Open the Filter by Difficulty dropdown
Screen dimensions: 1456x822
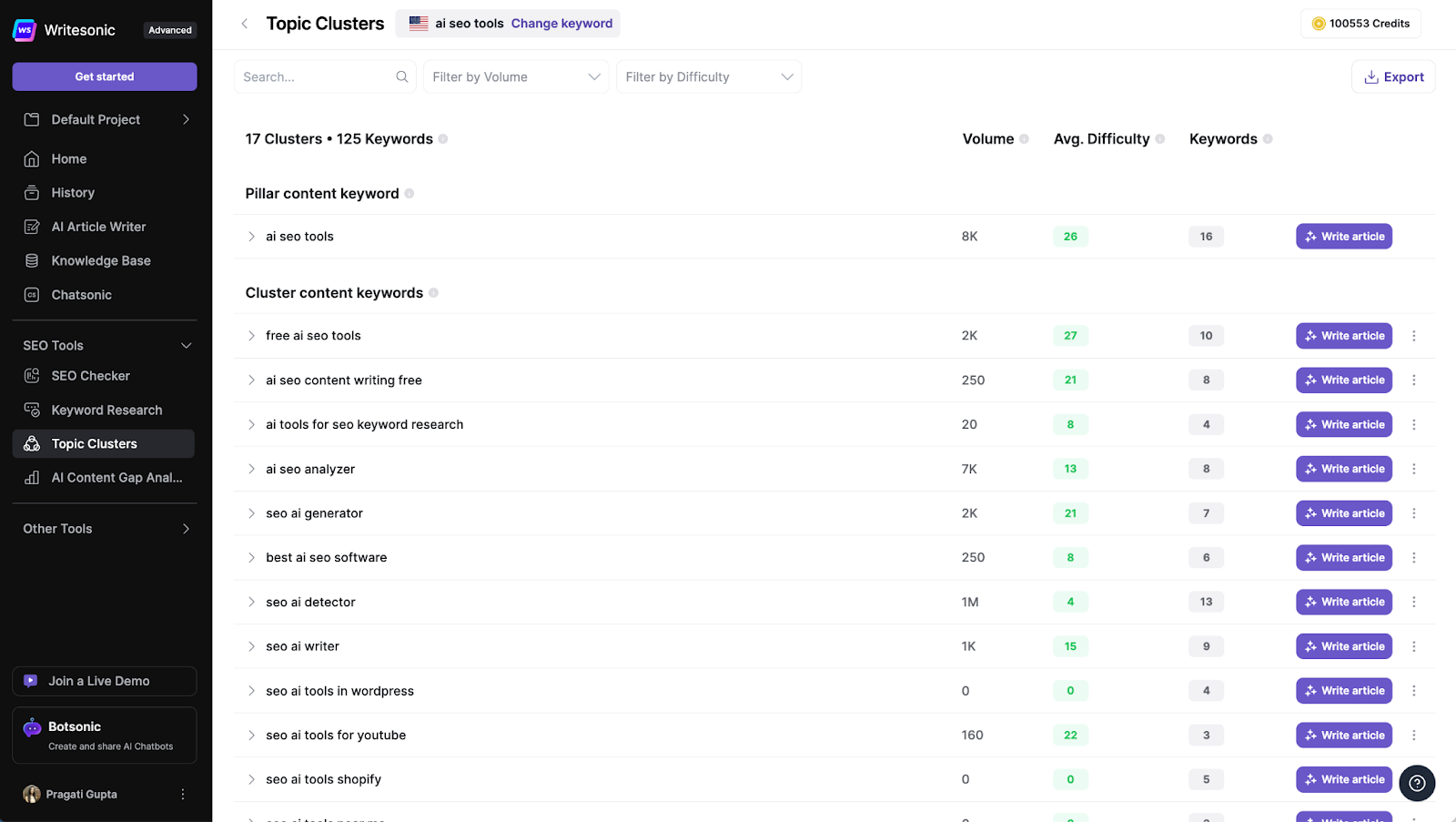tap(709, 77)
